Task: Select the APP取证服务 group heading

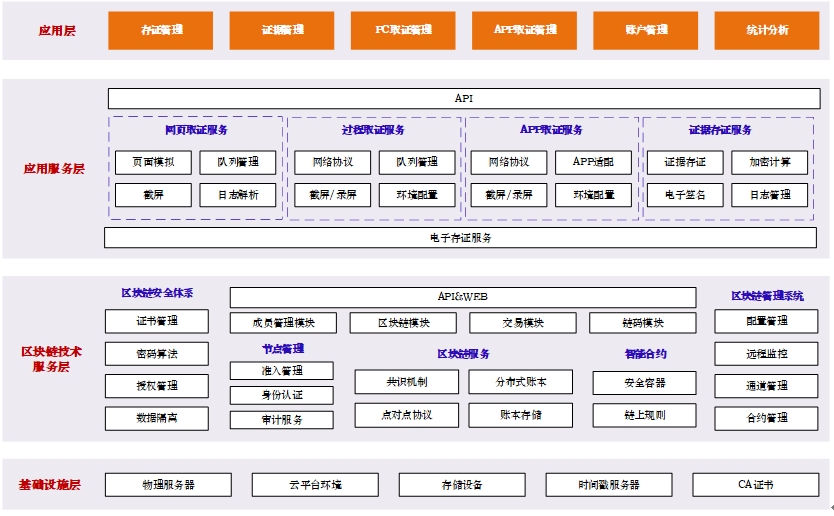Action: coord(551,130)
